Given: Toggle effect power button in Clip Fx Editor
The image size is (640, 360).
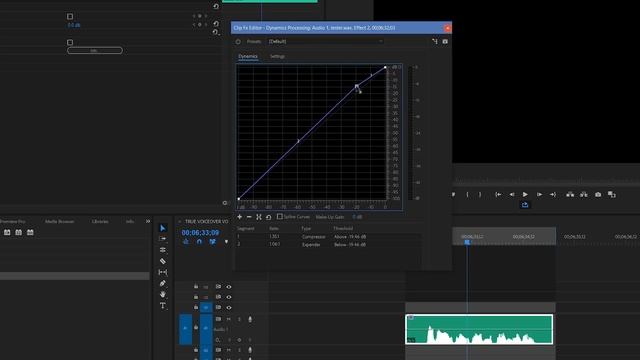Looking at the screenshot, I should [x=238, y=42].
